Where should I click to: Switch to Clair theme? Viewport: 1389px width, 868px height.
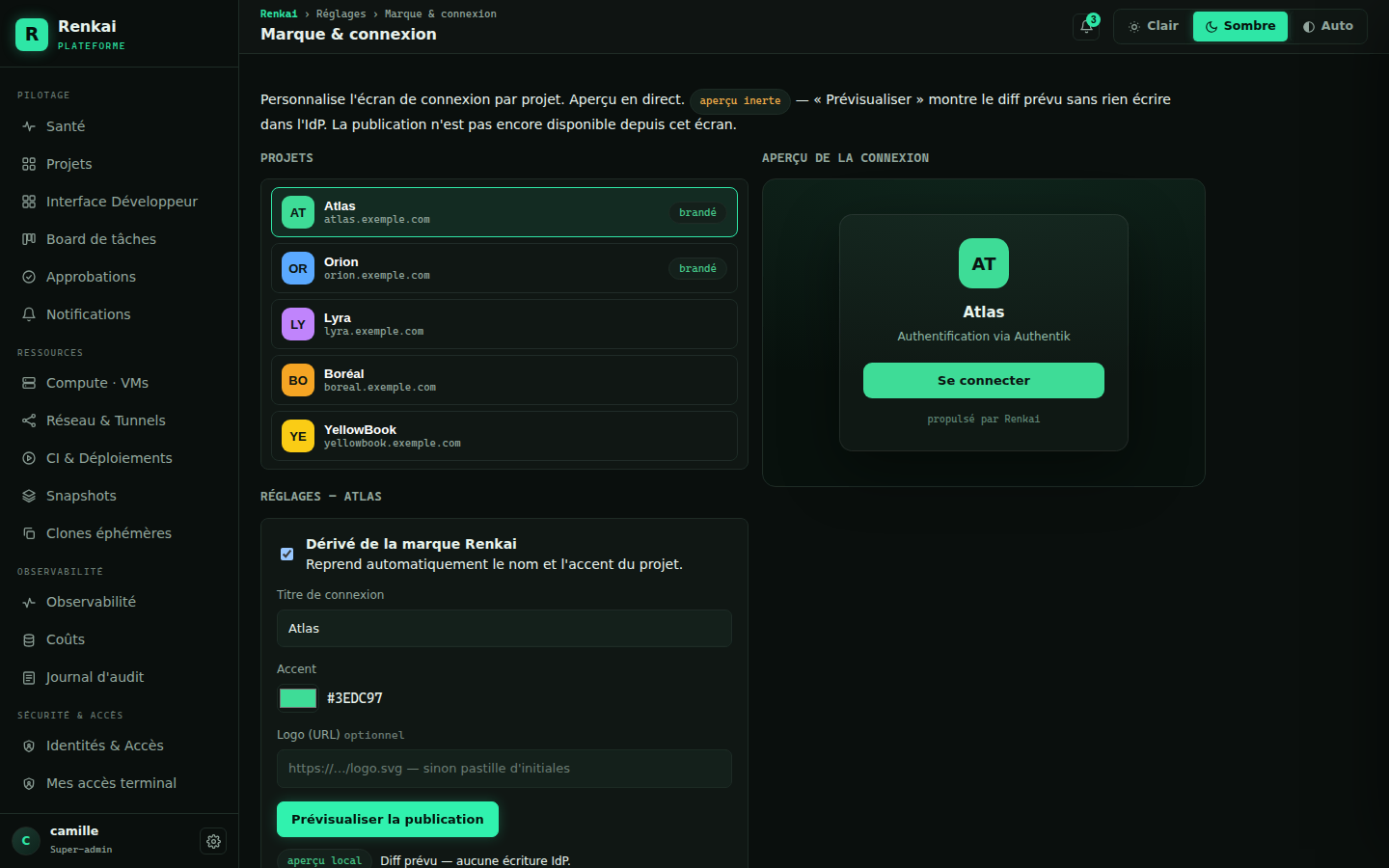(x=1154, y=26)
